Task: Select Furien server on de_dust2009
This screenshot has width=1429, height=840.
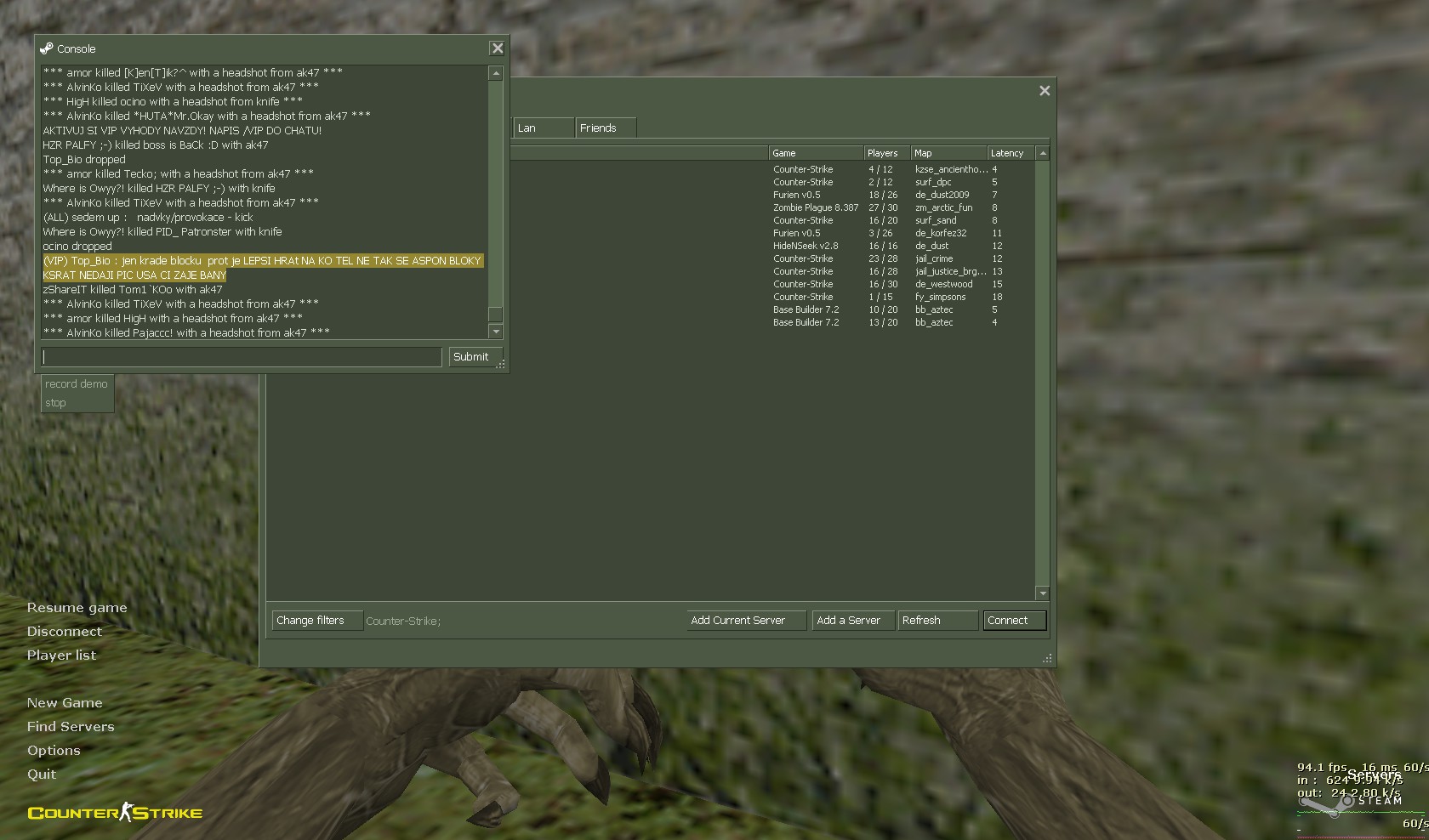Action: click(651, 195)
